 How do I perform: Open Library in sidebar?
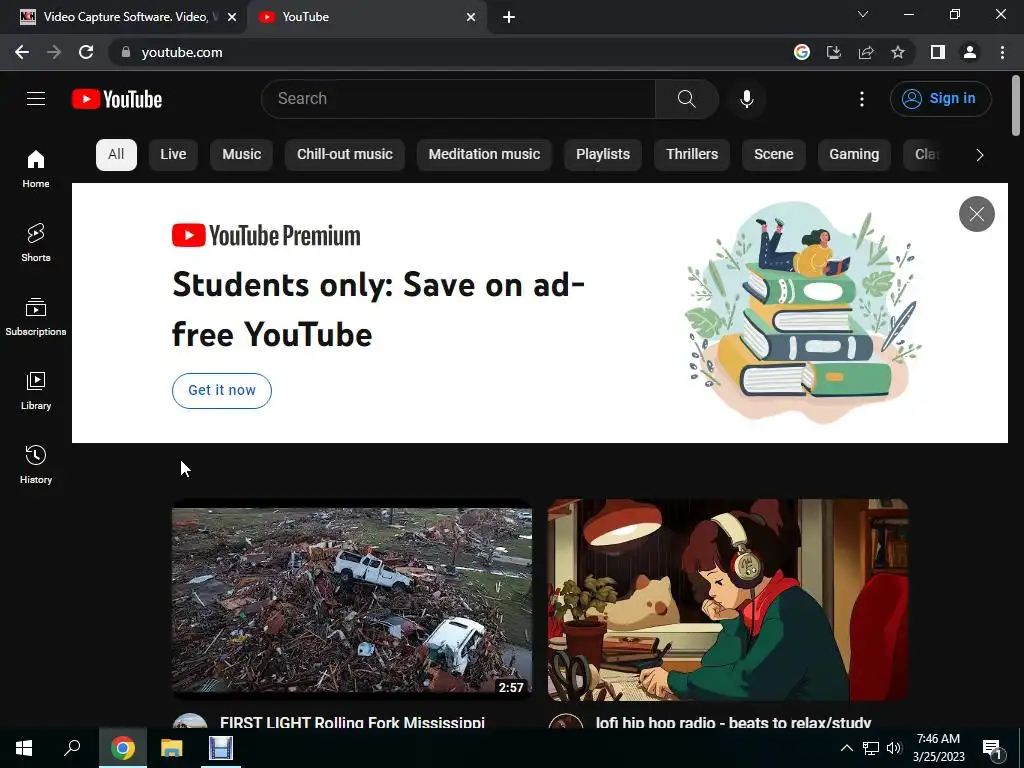click(36, 390)
